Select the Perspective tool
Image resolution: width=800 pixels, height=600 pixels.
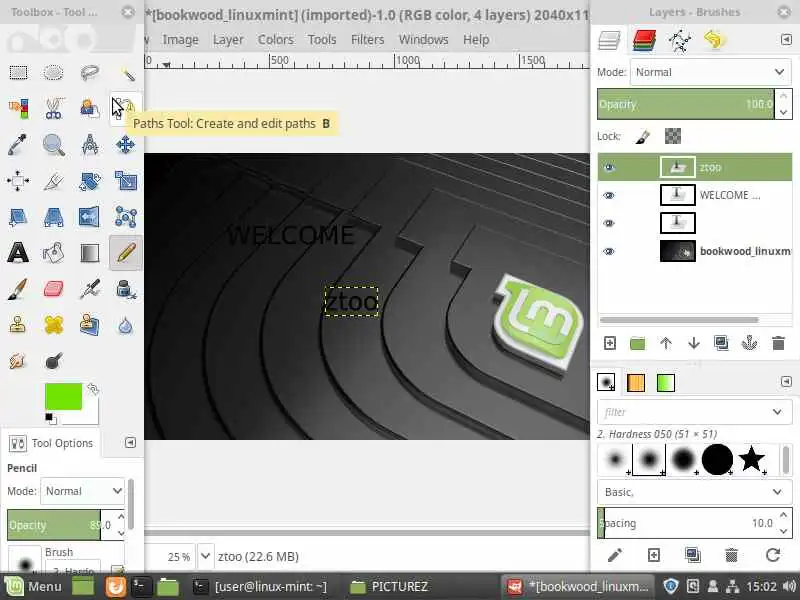(x=54, y=217)
